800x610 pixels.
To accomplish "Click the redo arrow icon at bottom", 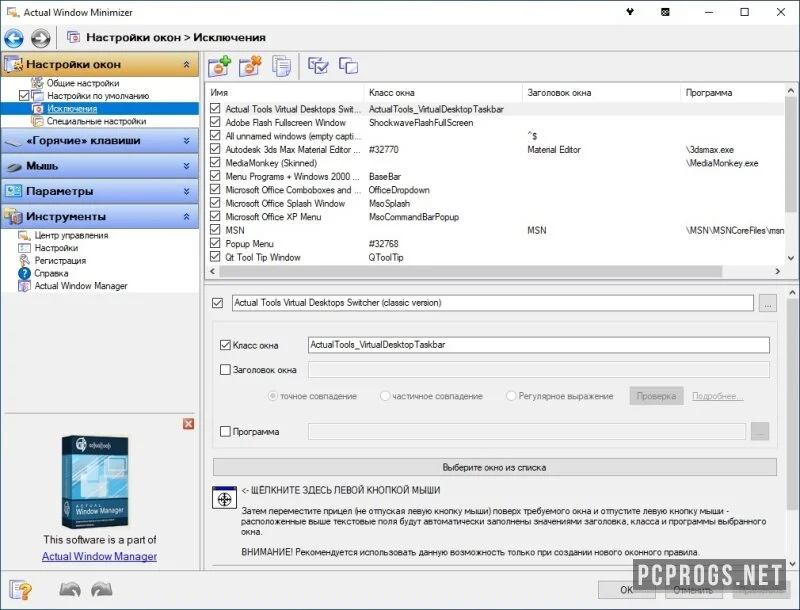I will (102, 590).
